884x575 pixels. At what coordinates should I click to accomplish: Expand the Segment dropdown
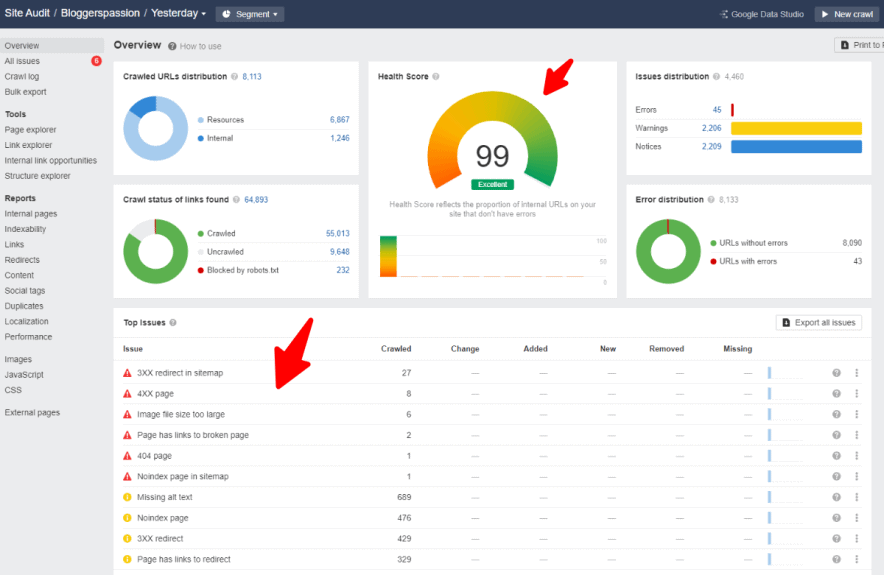click(250, 14)
